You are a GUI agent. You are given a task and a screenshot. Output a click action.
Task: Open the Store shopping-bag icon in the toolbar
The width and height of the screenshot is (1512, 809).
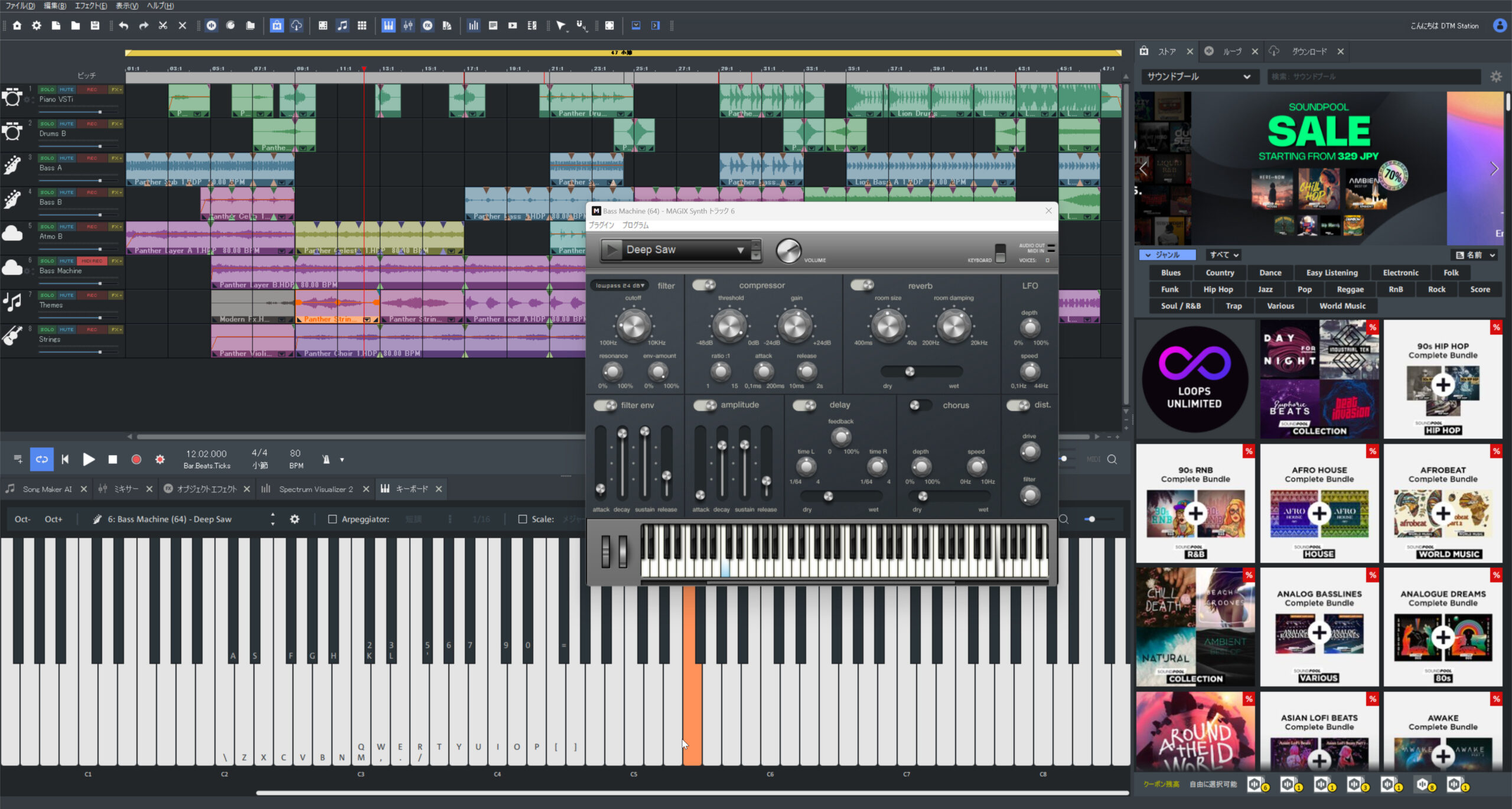tap(276, 25)
